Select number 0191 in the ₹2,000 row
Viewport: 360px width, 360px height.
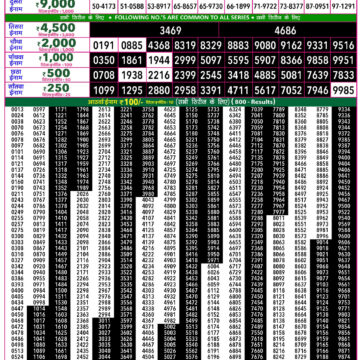pos(103,45)
